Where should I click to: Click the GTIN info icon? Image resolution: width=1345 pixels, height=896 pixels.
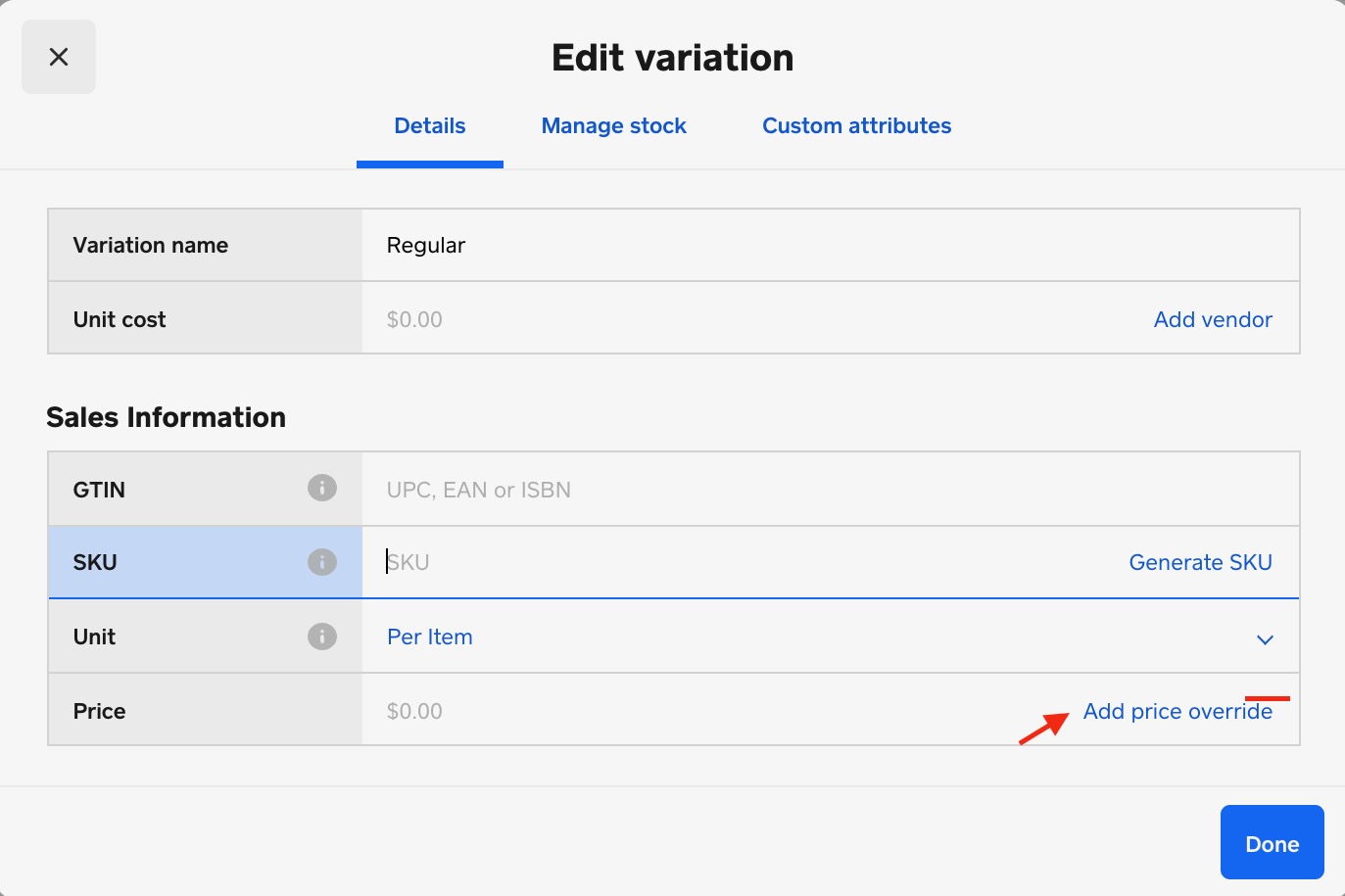(321, 488)
